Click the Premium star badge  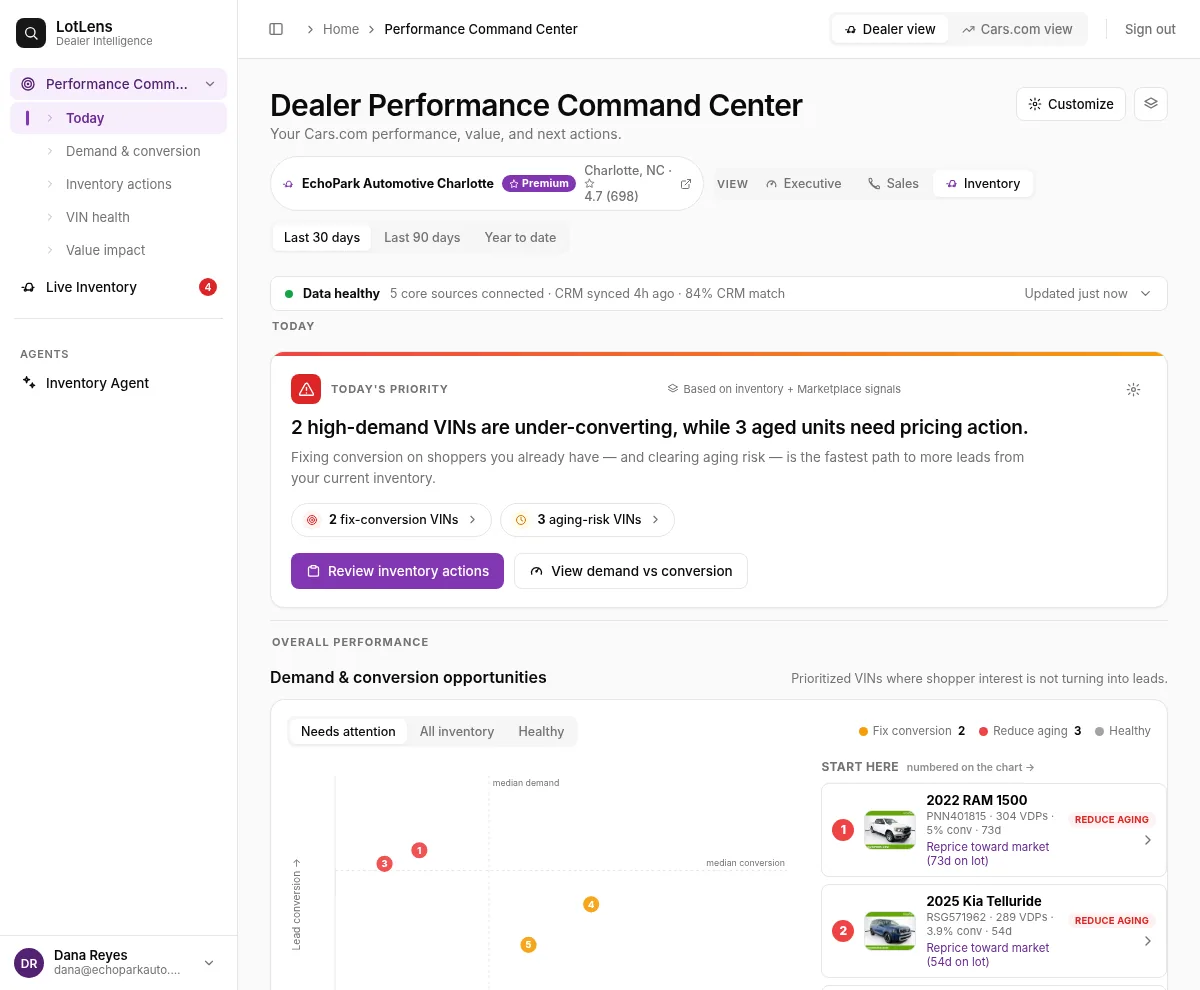539,184
